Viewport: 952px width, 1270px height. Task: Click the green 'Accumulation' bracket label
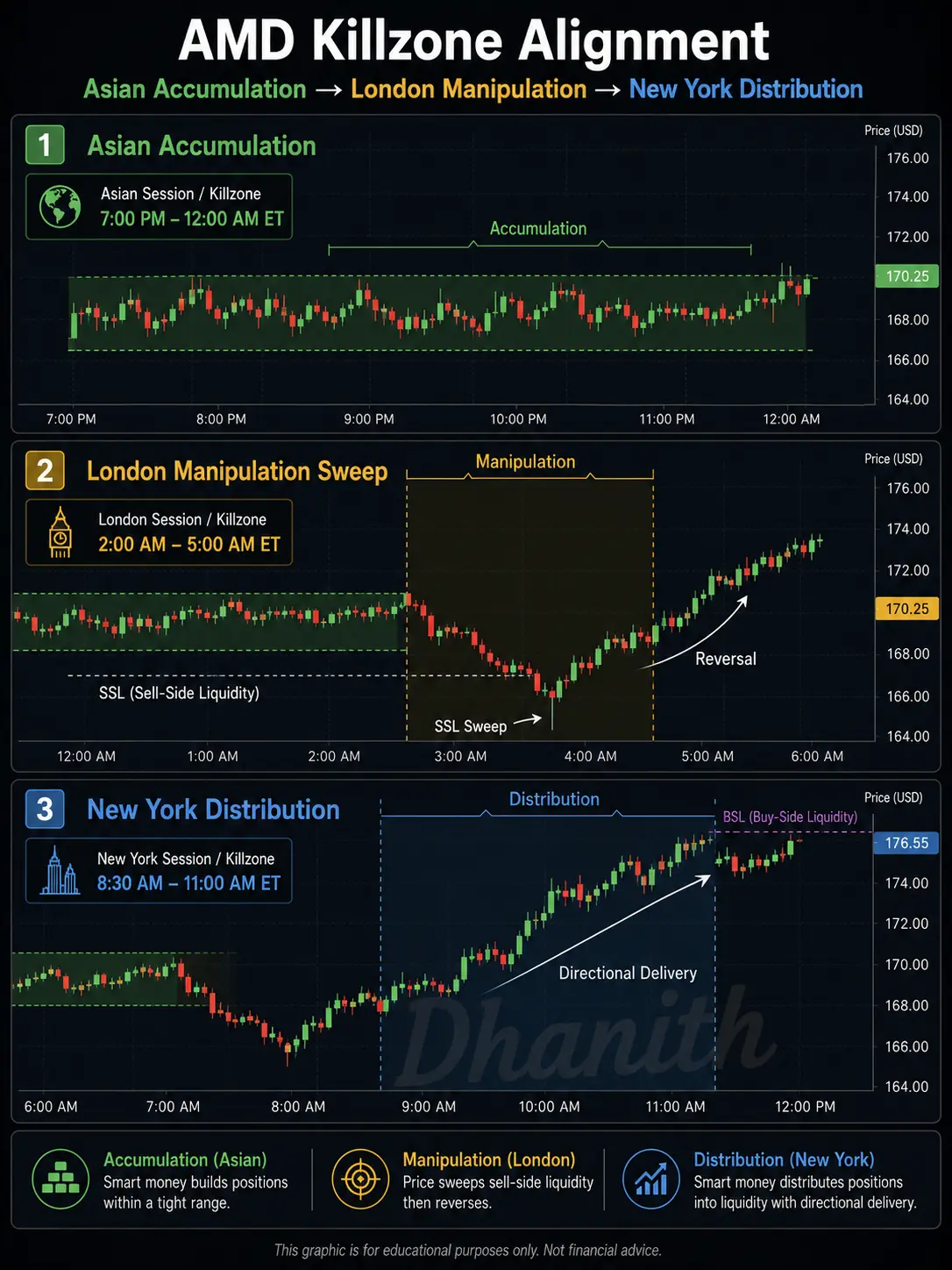click(538, 228)
